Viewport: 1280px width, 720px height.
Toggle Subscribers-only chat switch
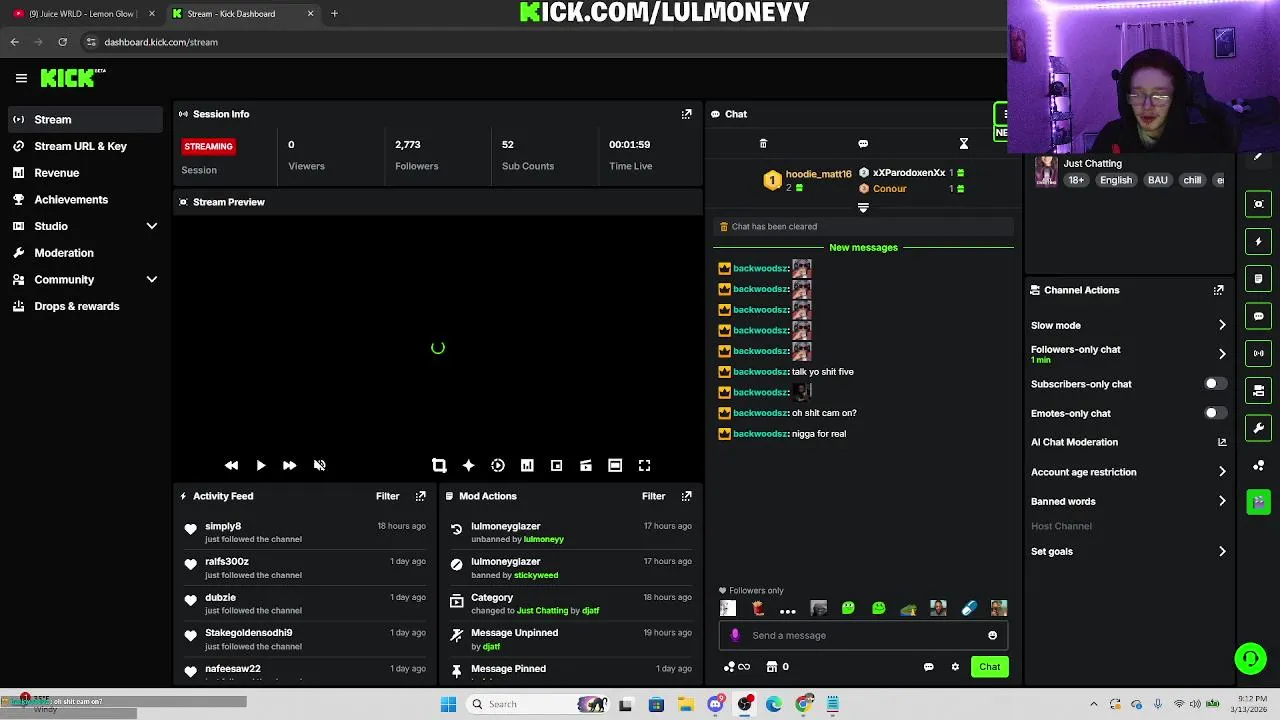pyautogui.click(x=1214, y=384)
